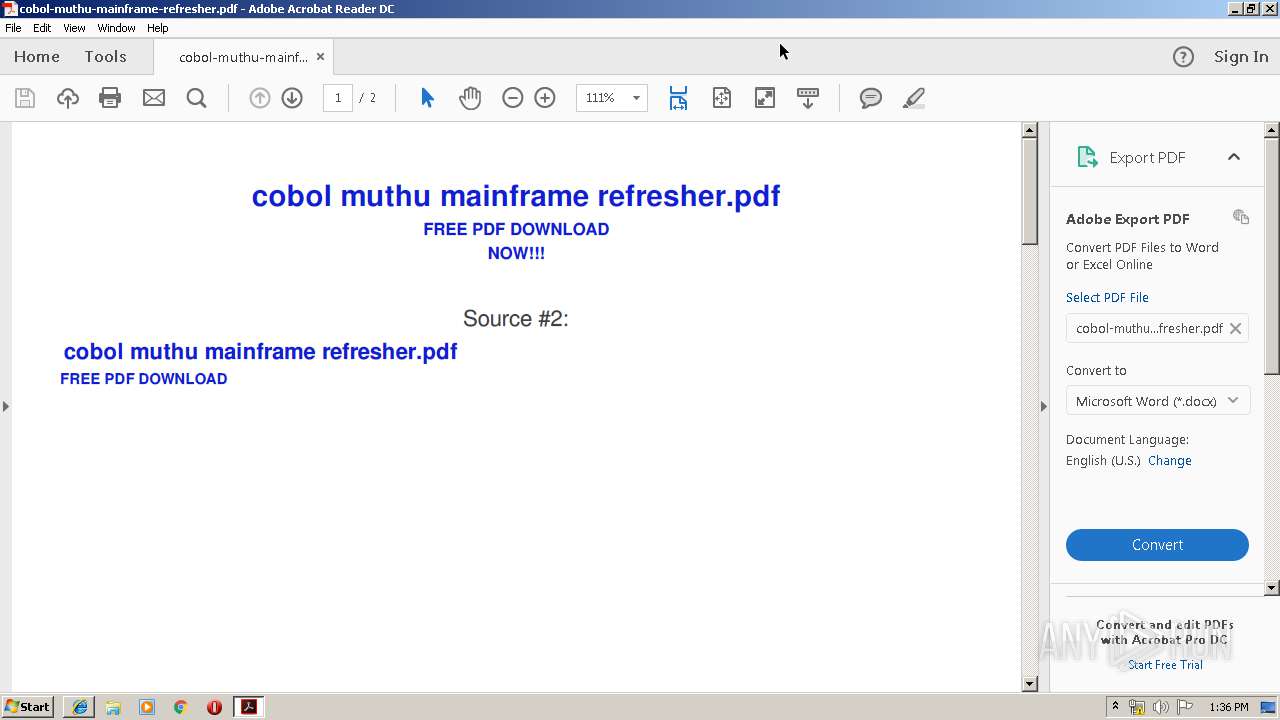This screenshot has width=1280, height=720.
Task: Add a sticky note comment
Action: tap(871, 98)
